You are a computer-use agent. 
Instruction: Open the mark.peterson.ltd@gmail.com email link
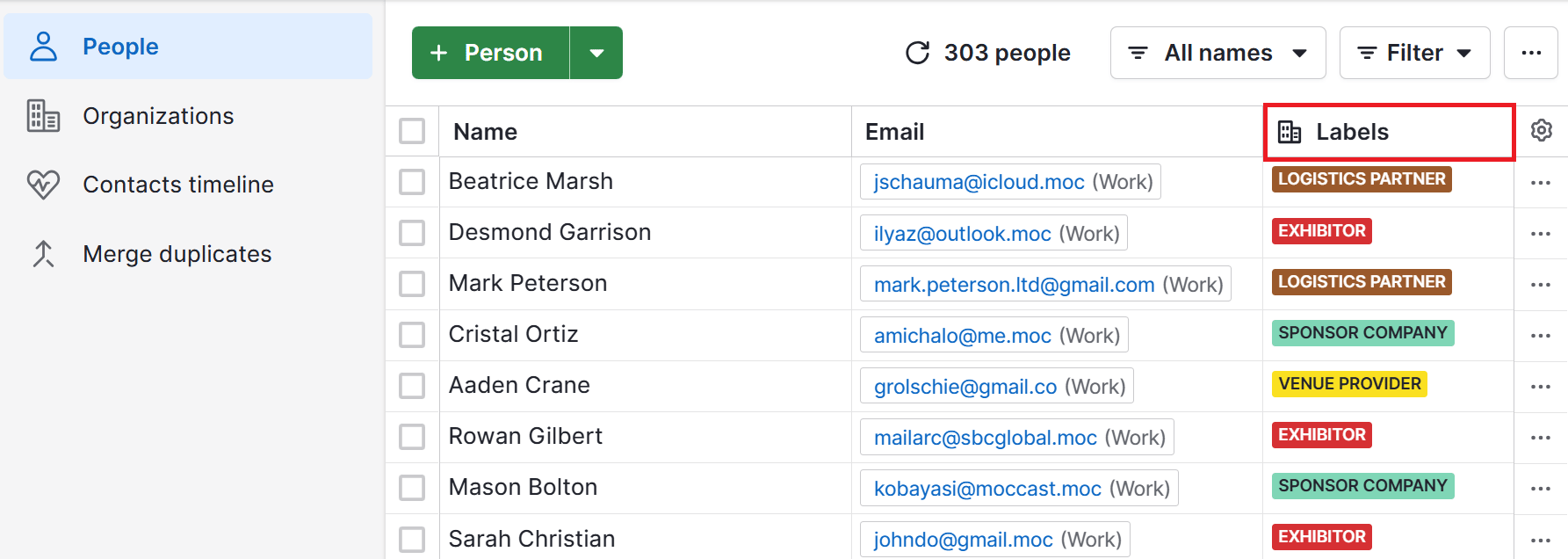click(1014, 285)
